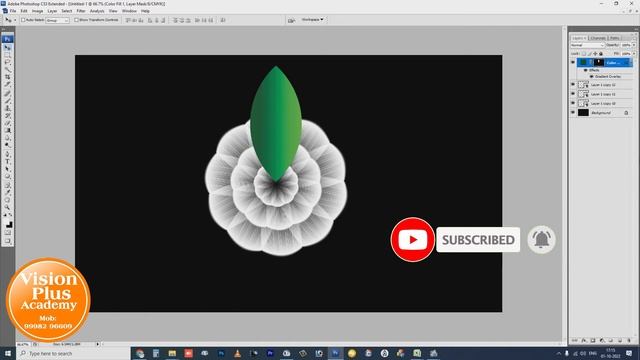Select the Move tool in toolbox
Screen dimensions: 640x360
(8, 47)
